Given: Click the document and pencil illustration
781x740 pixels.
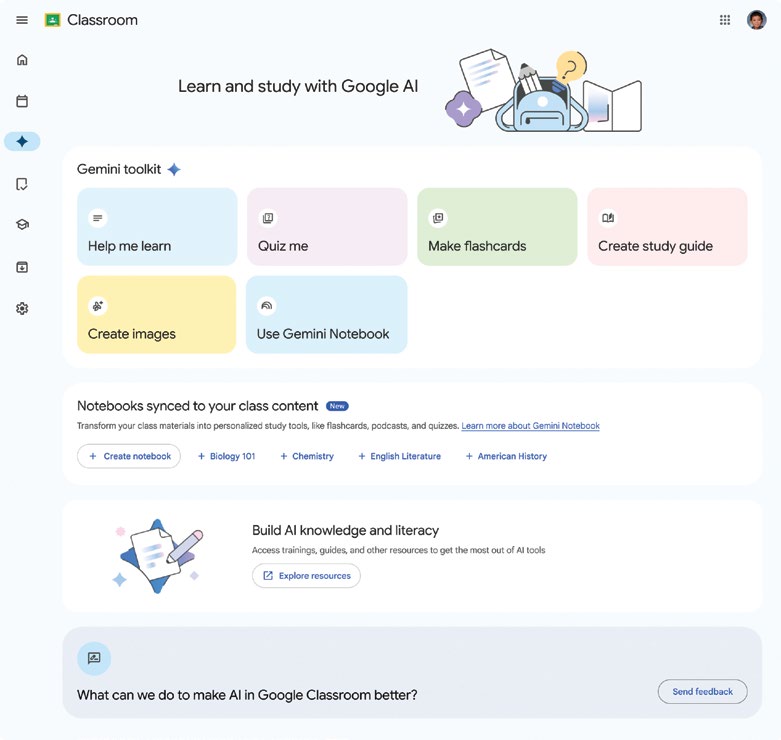Looking at the screenshot, I should (x=158, y=556).
